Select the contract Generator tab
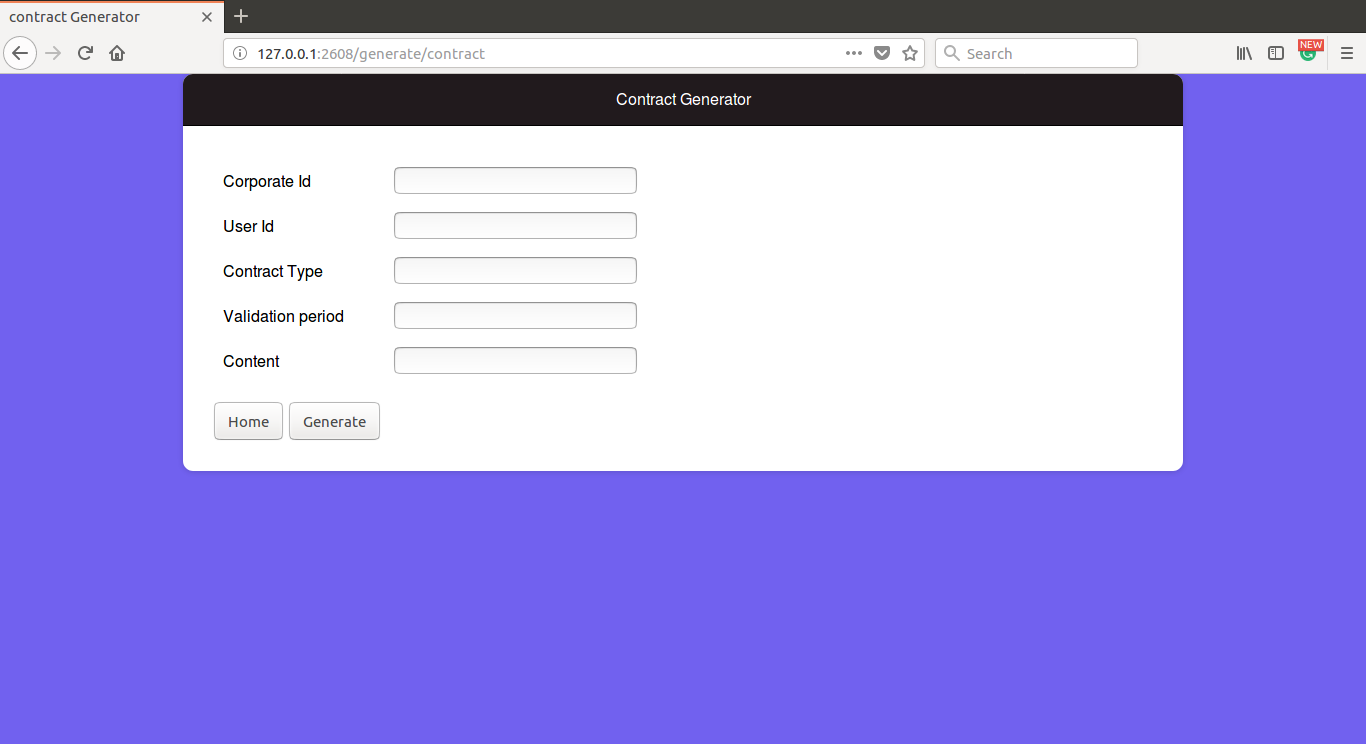The width and height of the screenshot is (1366, 744). 111,17
